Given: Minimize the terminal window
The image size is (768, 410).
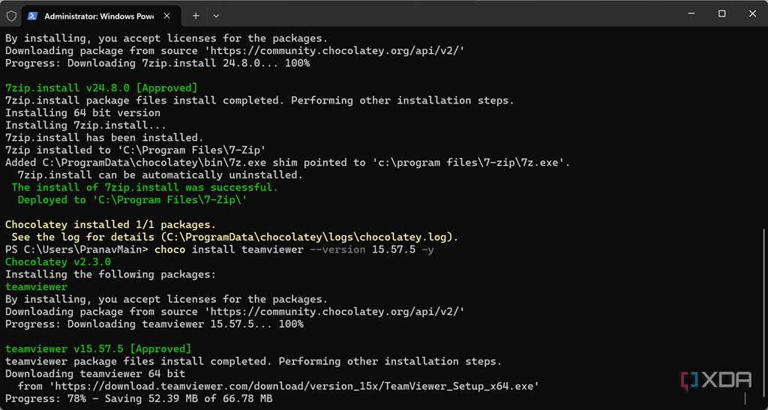Looking at the screenshot, I should [x=691, y=14].
